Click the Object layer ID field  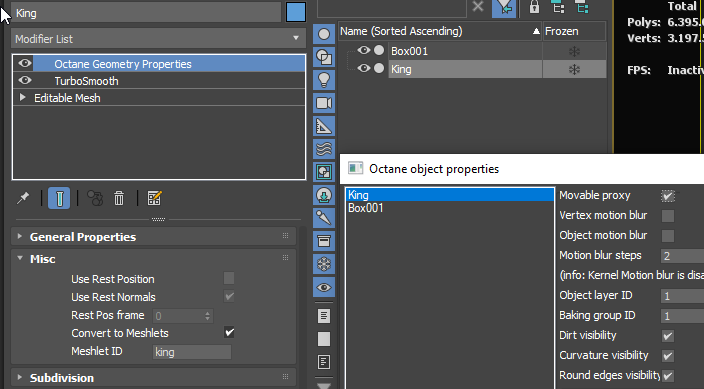coord(682,296)
